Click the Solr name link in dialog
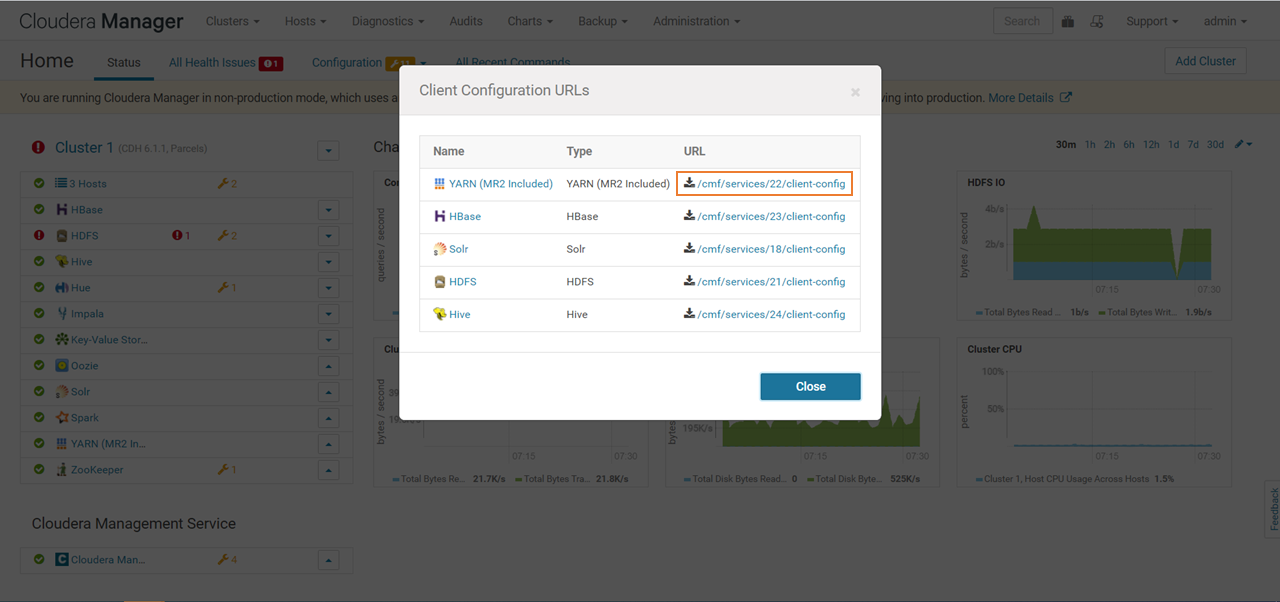This screenshot has width=1280, height=602. 458,249
